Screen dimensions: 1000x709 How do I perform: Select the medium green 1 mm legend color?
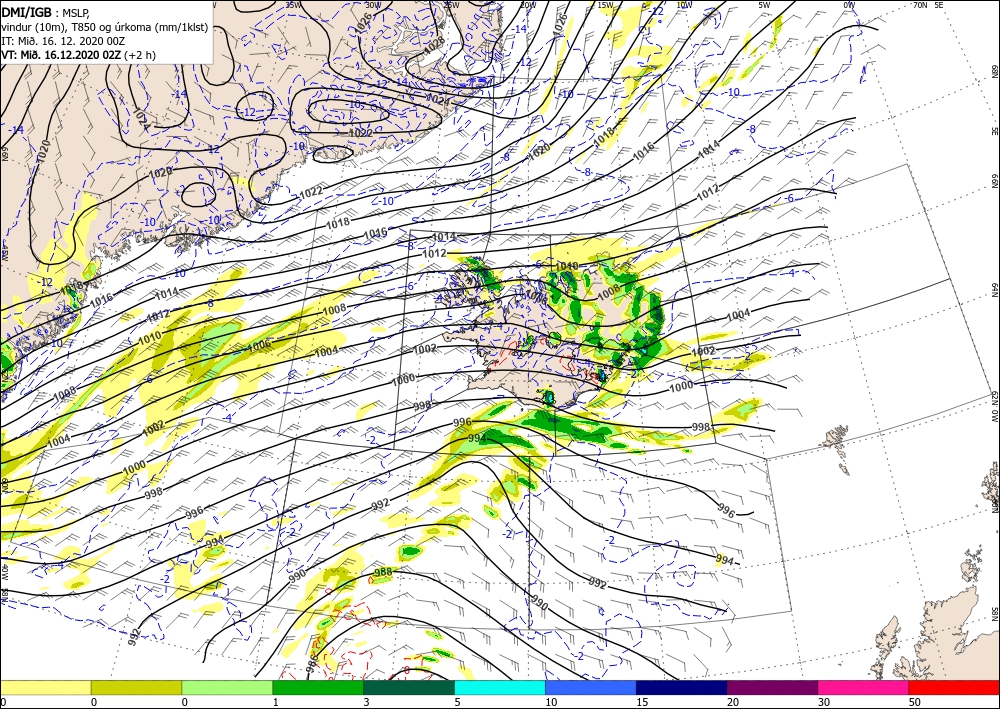318,687
